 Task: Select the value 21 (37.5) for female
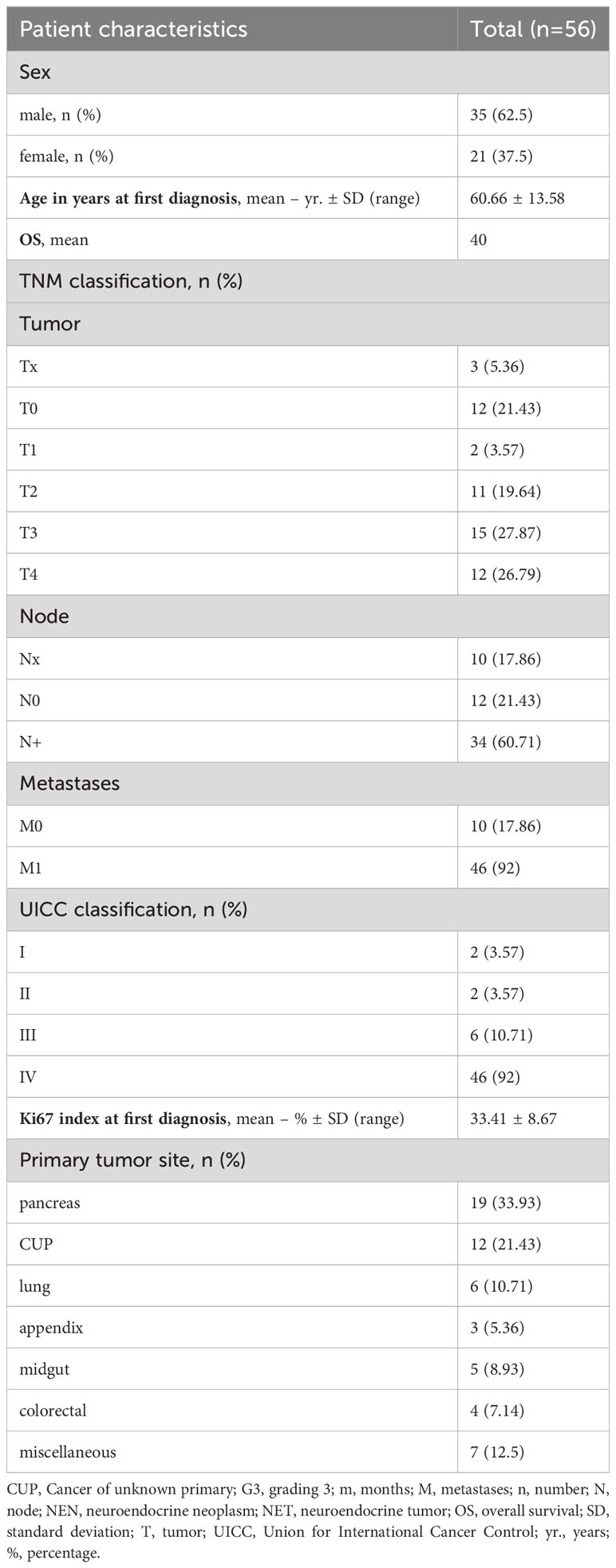(x=501, y=156)
